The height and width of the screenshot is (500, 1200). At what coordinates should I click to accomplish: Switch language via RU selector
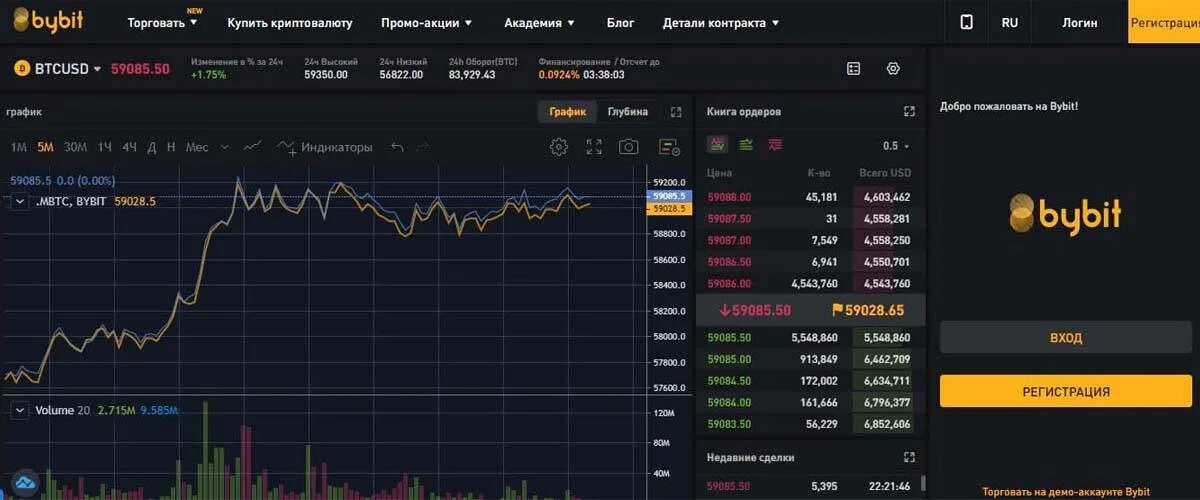pos(1010,22)
